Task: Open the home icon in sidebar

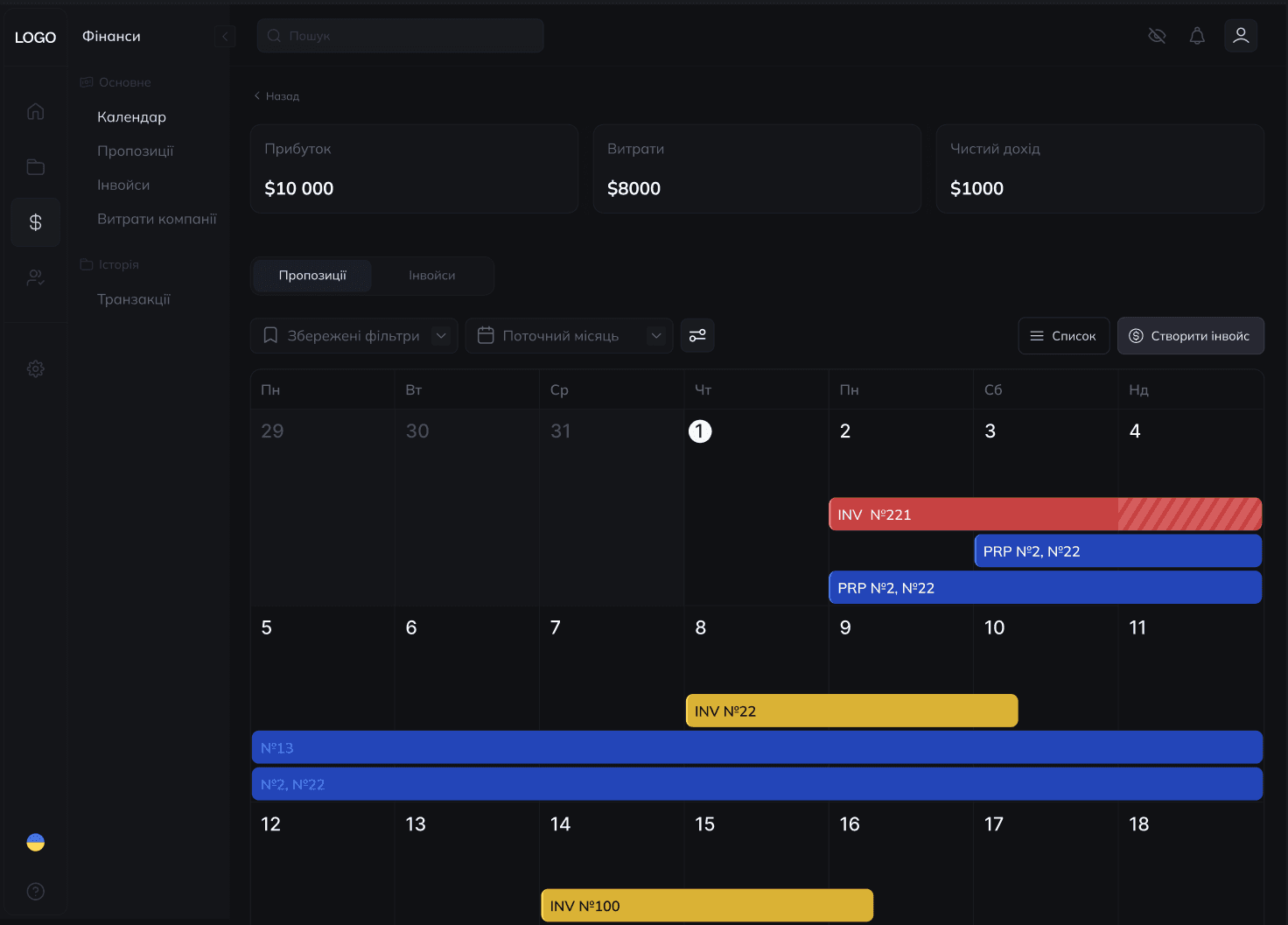Action: tap(35, 111)
